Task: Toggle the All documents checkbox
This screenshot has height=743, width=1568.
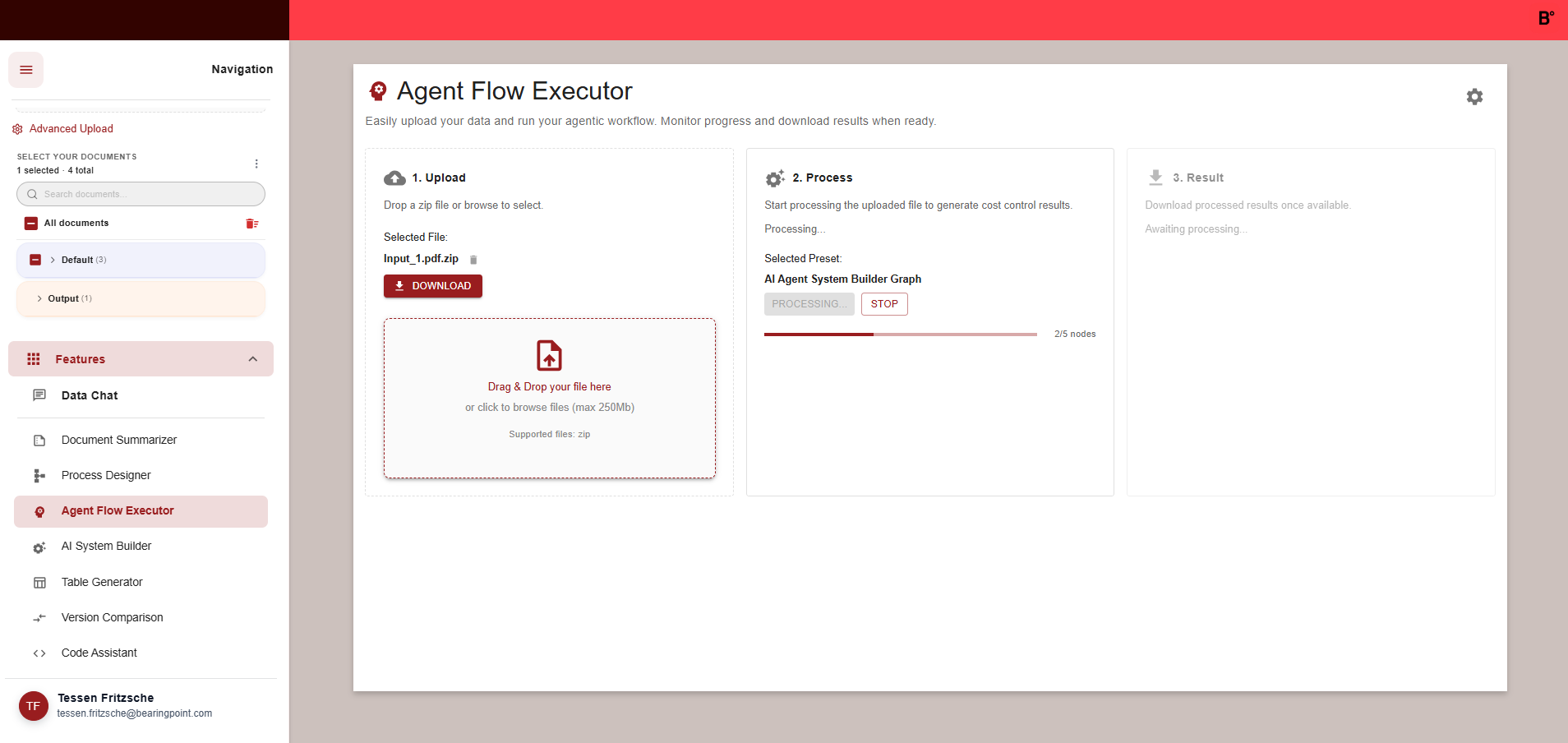Action: tap(31, 224)
